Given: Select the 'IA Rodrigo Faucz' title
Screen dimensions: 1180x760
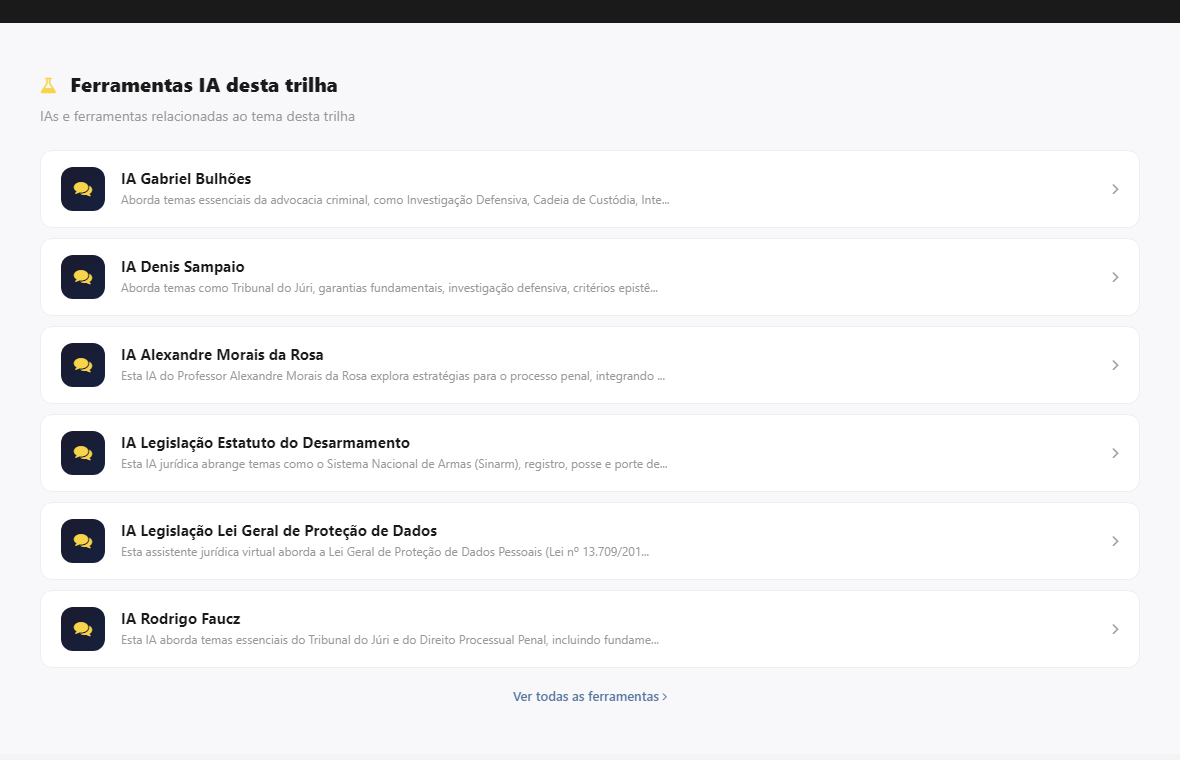Looking at the screenshot, I should [x=181, y=619].
